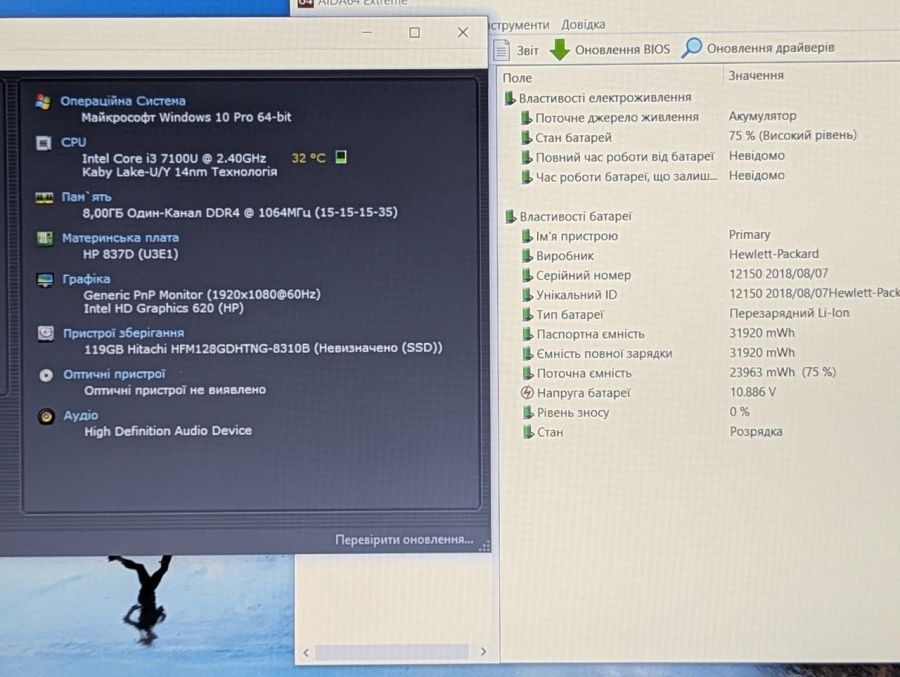Click the Перевірити оновлення... link

404,540
